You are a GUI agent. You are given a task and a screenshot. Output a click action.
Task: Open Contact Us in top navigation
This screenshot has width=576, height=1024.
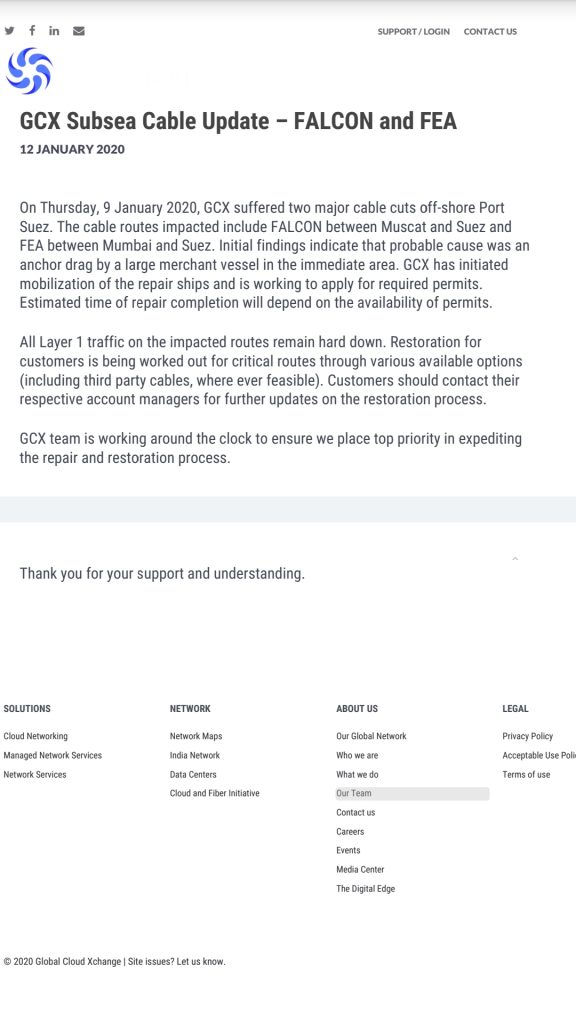pyautogui.click(x=490, y=31)
